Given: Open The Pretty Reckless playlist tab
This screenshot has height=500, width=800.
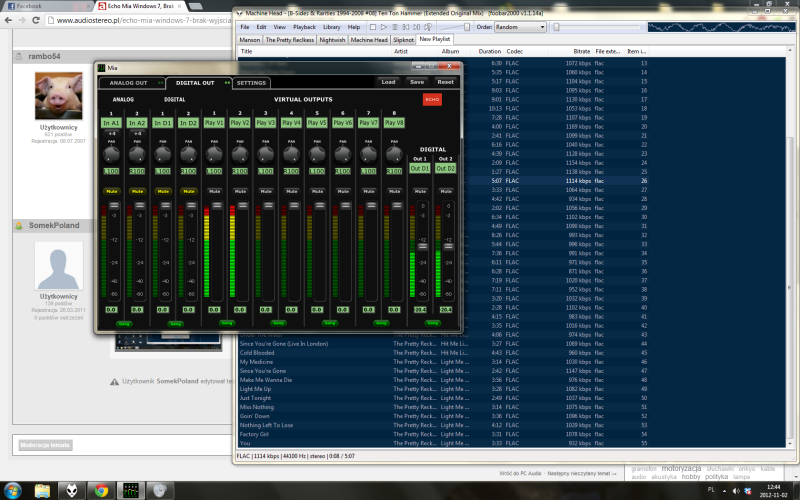Looking at the screenshot, I should [x=290, y=40].
